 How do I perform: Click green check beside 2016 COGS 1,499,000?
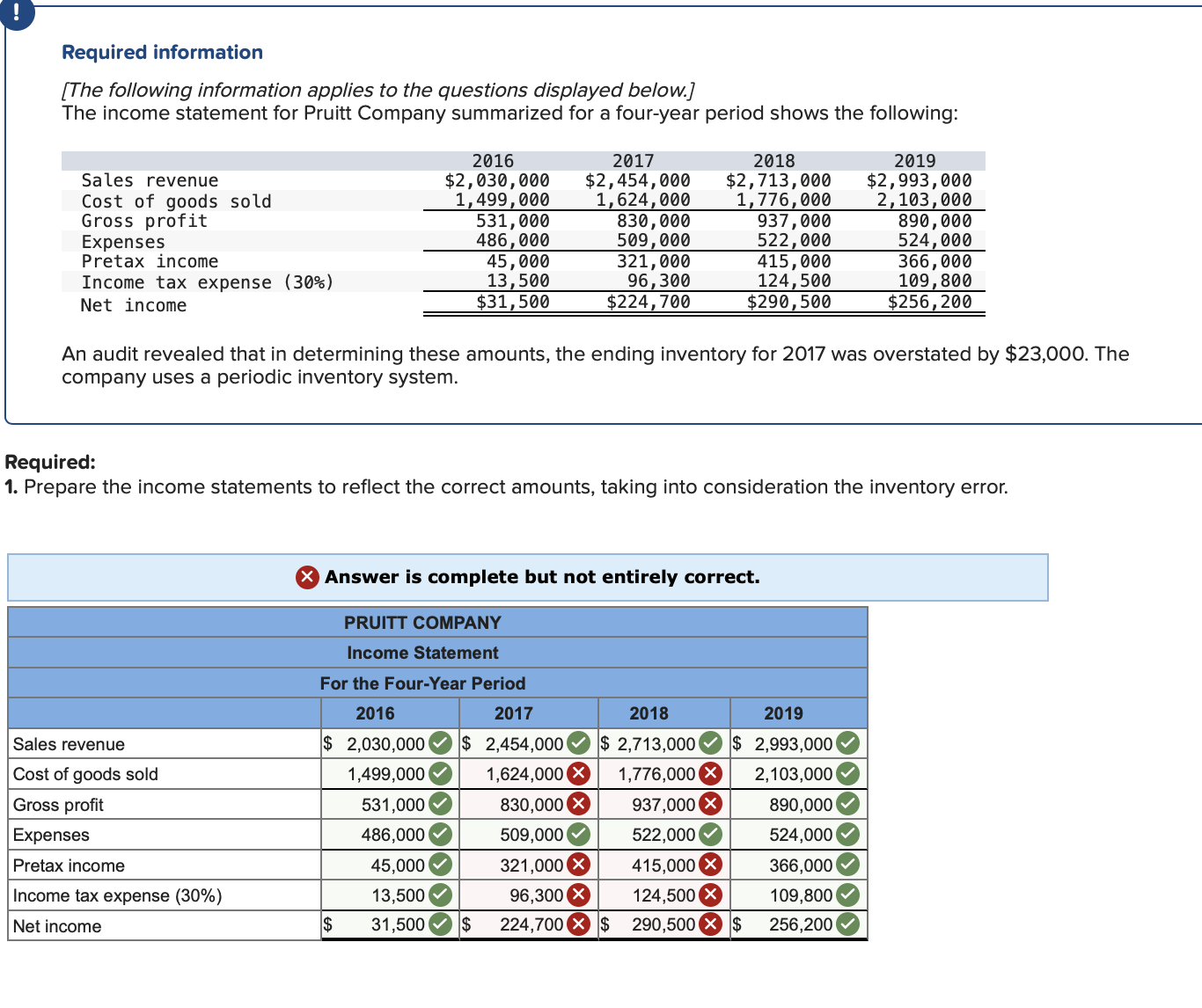[441, 774]
